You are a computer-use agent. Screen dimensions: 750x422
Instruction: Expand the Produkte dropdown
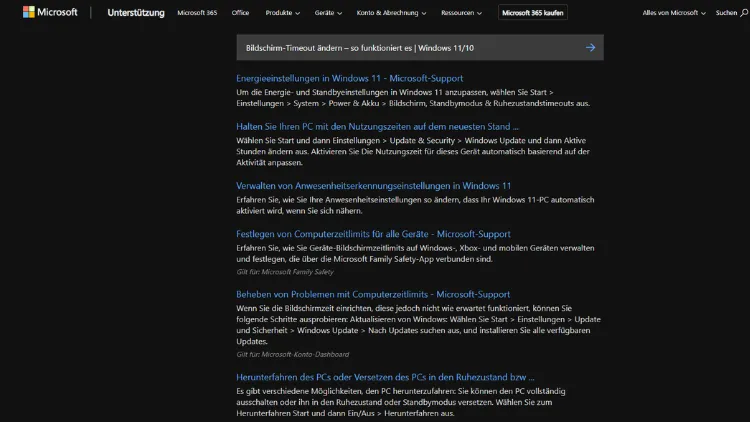coord(283,13)
